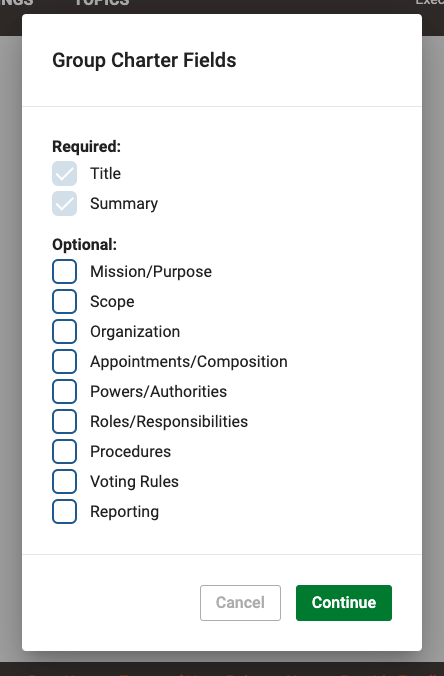
Task: Click the 'Mission/Purpose' label text
Action: 151,272
